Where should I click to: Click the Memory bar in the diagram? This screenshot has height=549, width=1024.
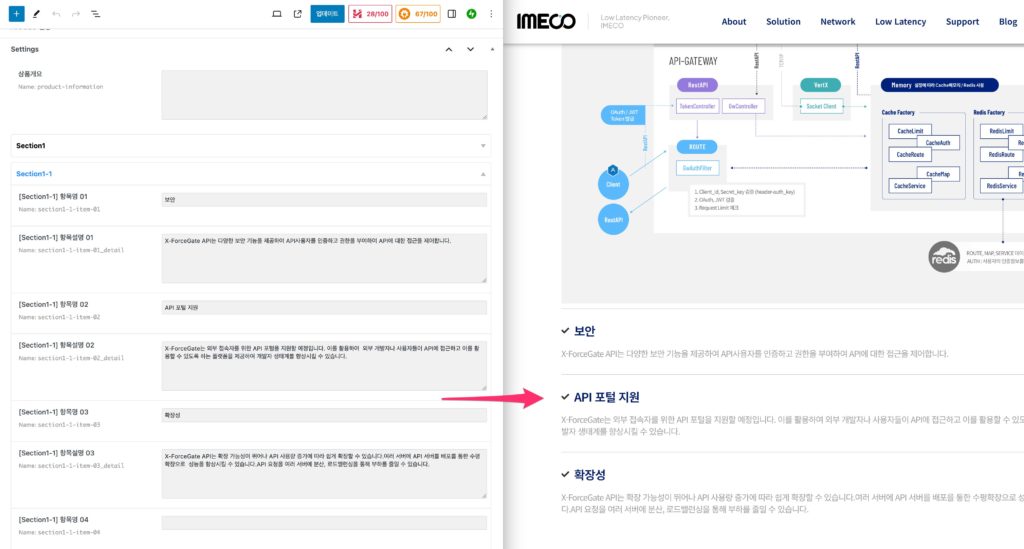point(940,85)
